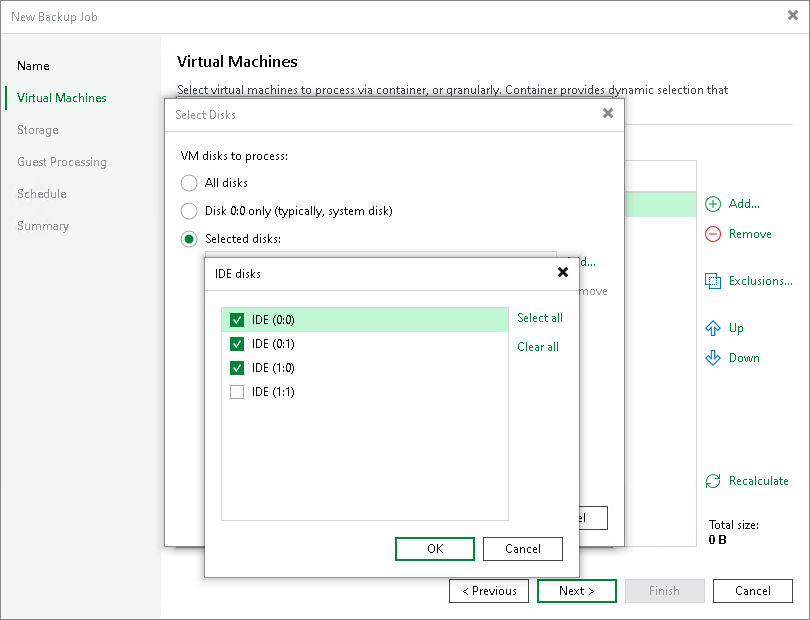Image resolution: width=810 pixels, height=620 pixels.
Task: Select Disk 0:0 only radio option
Action: tap(189, 211)
